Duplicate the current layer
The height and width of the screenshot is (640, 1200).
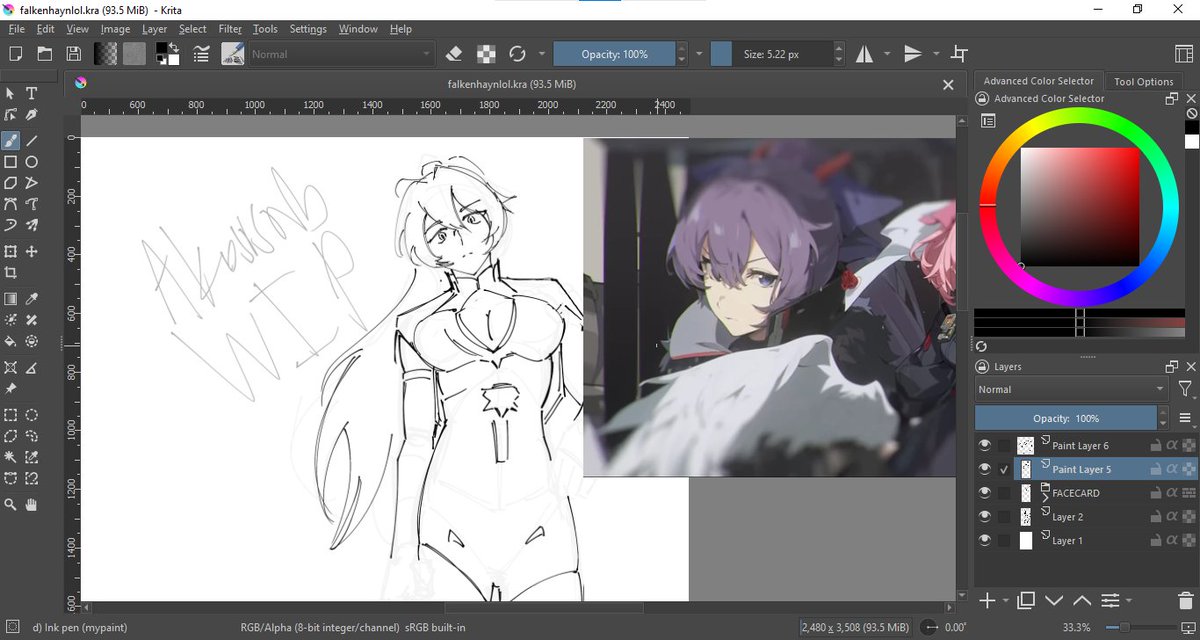coord(1025,600)
